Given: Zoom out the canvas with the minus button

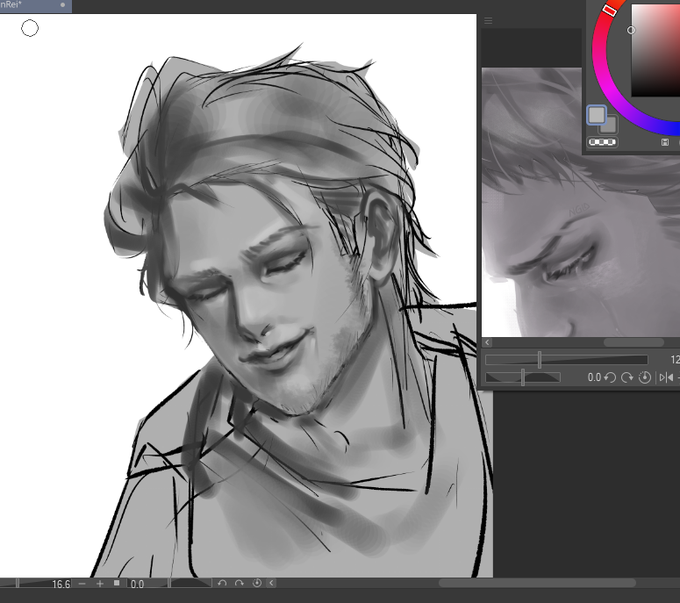Looking at the screenshot, I should coord(82,584).
